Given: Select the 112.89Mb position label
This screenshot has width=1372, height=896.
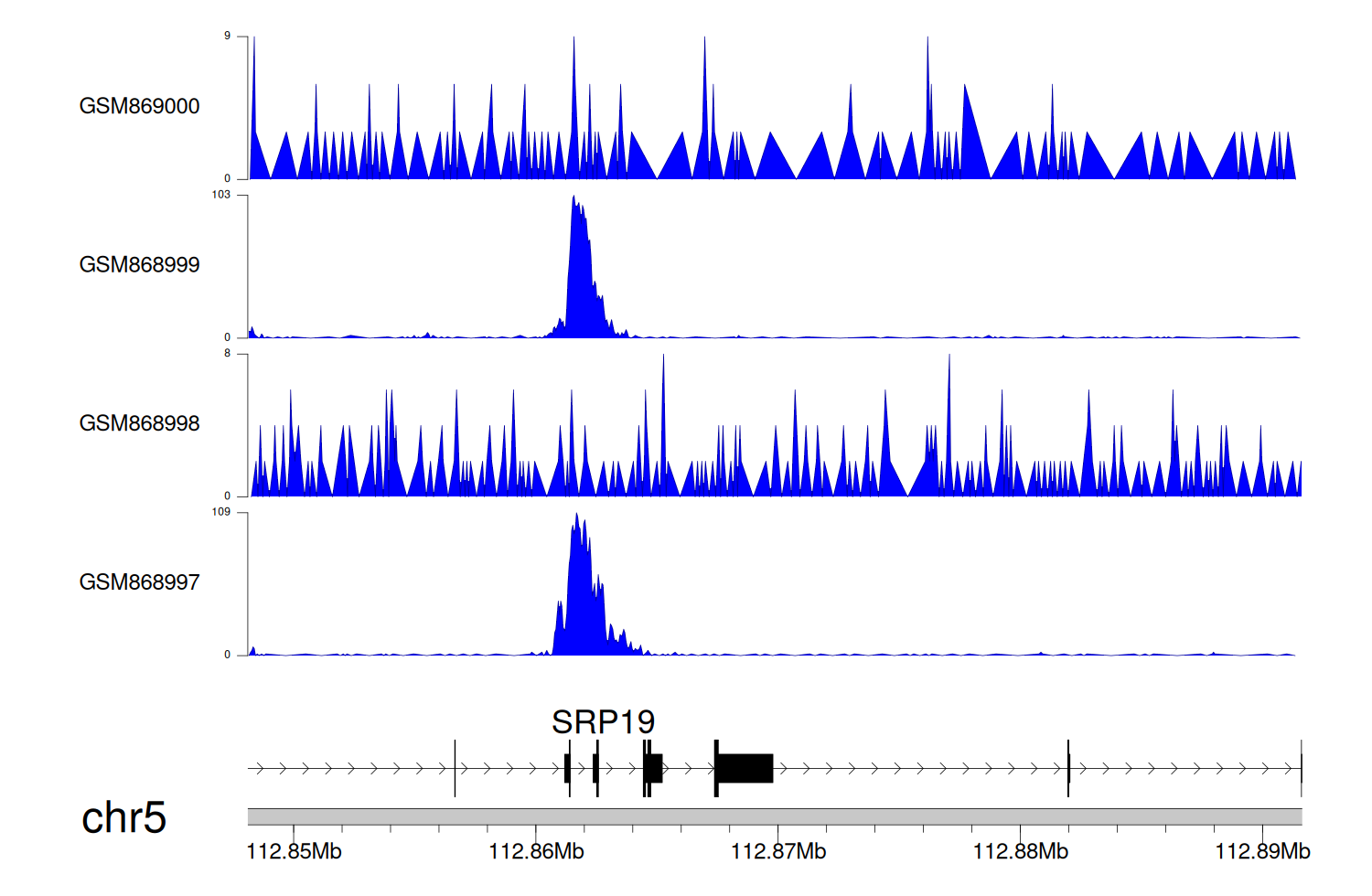Looking at the screenshot, I should (1262, 852).
